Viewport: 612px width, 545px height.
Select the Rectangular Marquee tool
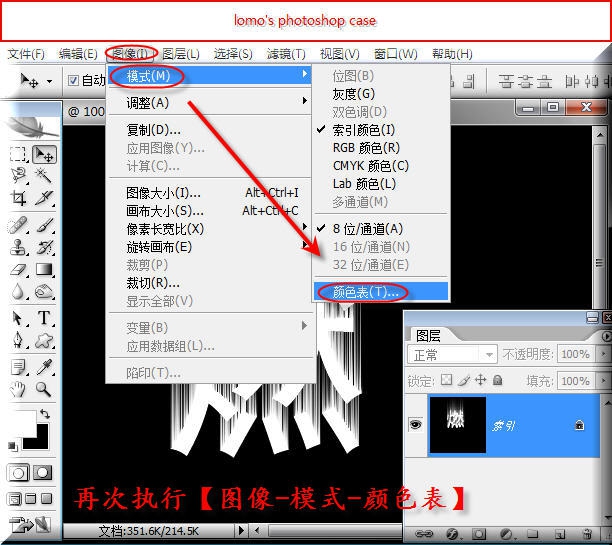tap(18, 154)
